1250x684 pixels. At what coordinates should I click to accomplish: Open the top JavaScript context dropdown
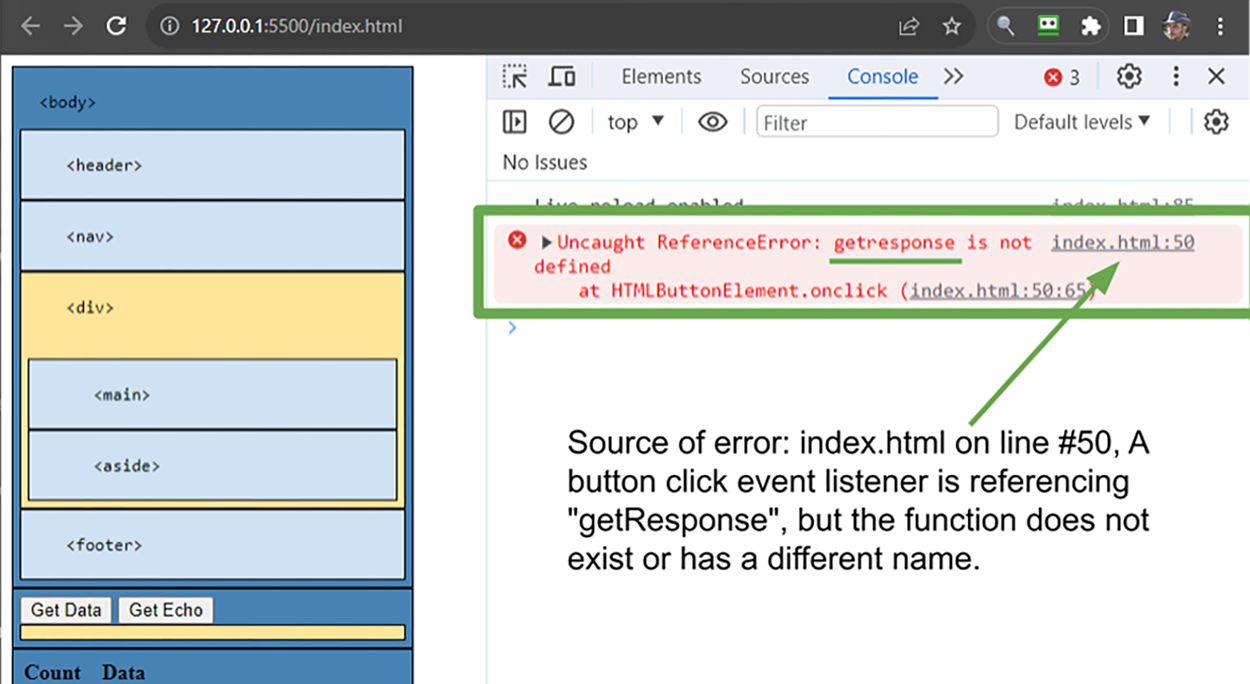pos(636,122)
